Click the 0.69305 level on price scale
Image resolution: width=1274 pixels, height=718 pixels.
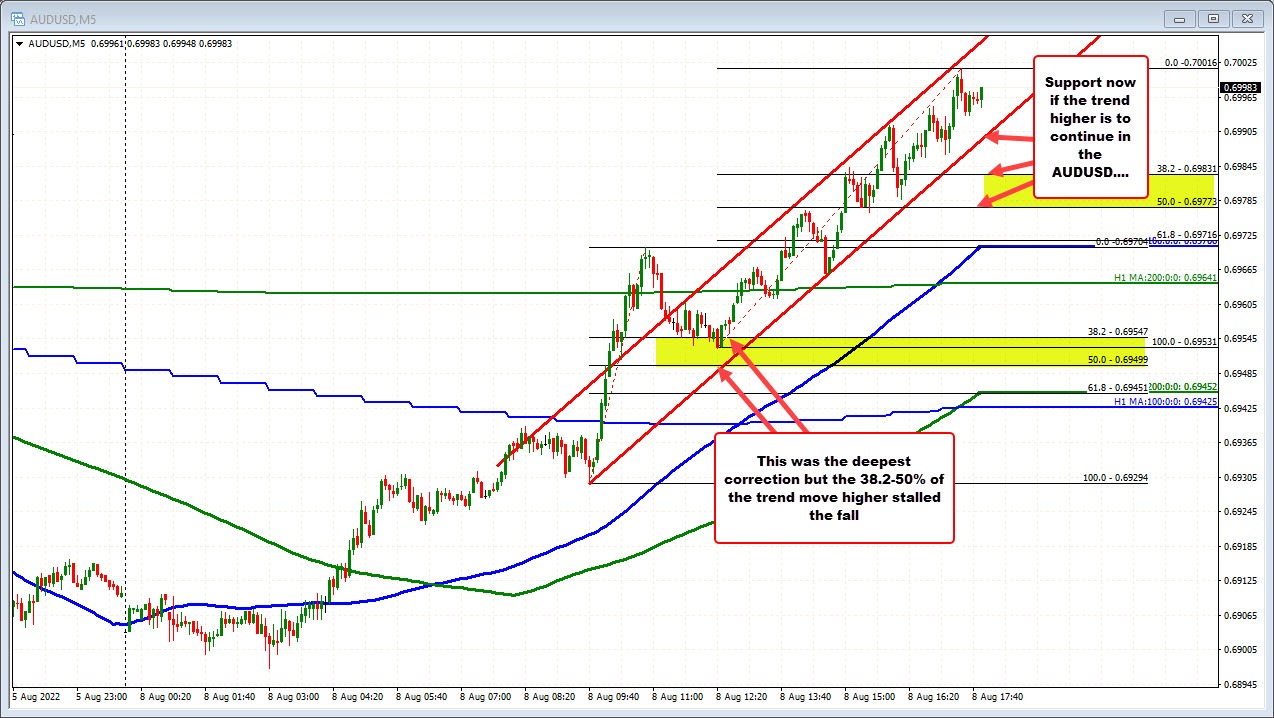[1241, 477]
